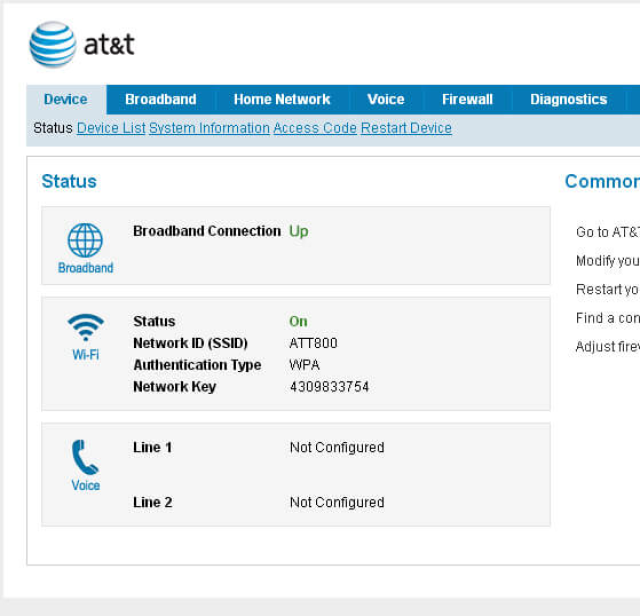Select the Voice tab
The image size is (640, 616).
pos(386,99)
